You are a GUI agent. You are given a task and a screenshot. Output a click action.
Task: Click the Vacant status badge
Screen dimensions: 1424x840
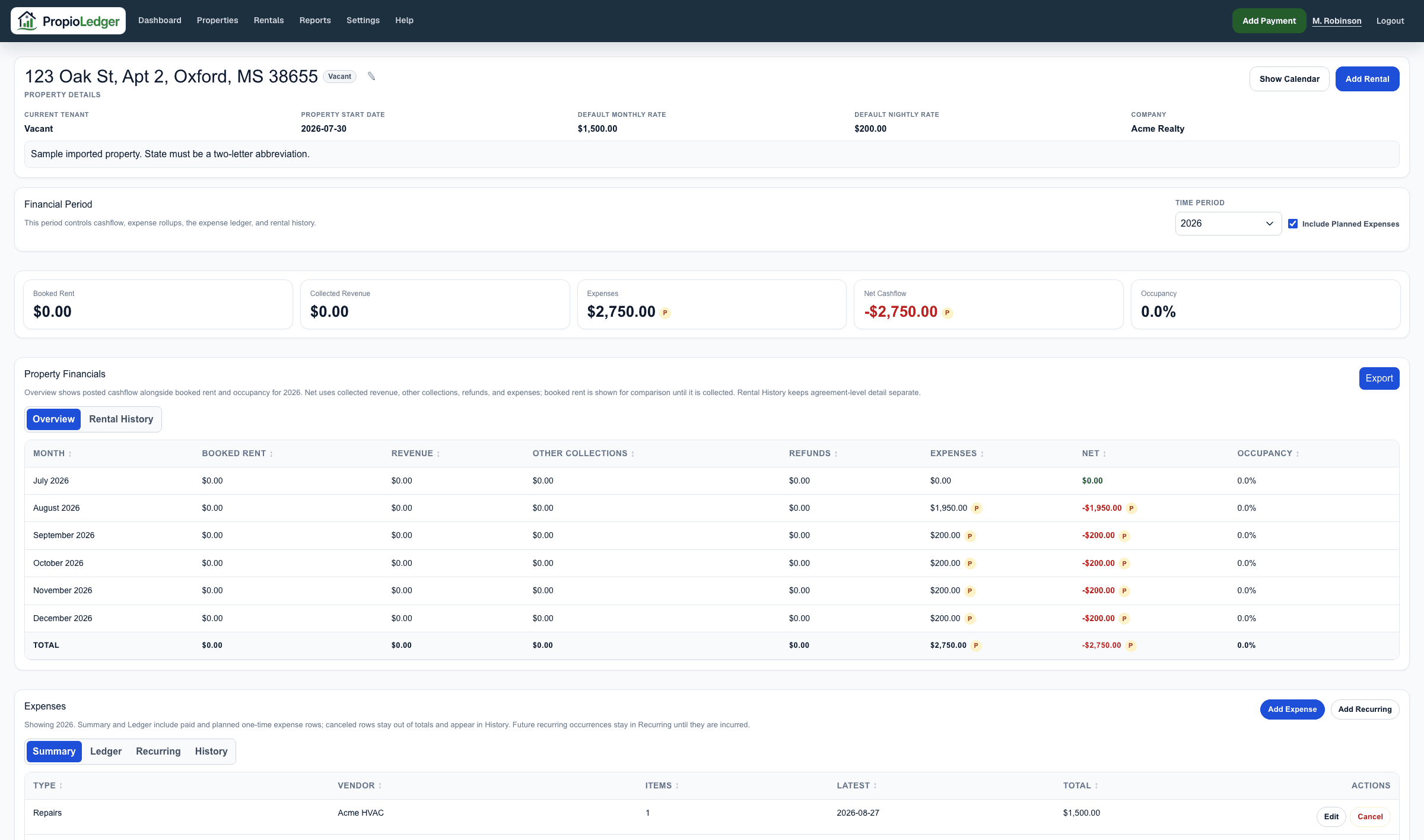pos(339,77)
